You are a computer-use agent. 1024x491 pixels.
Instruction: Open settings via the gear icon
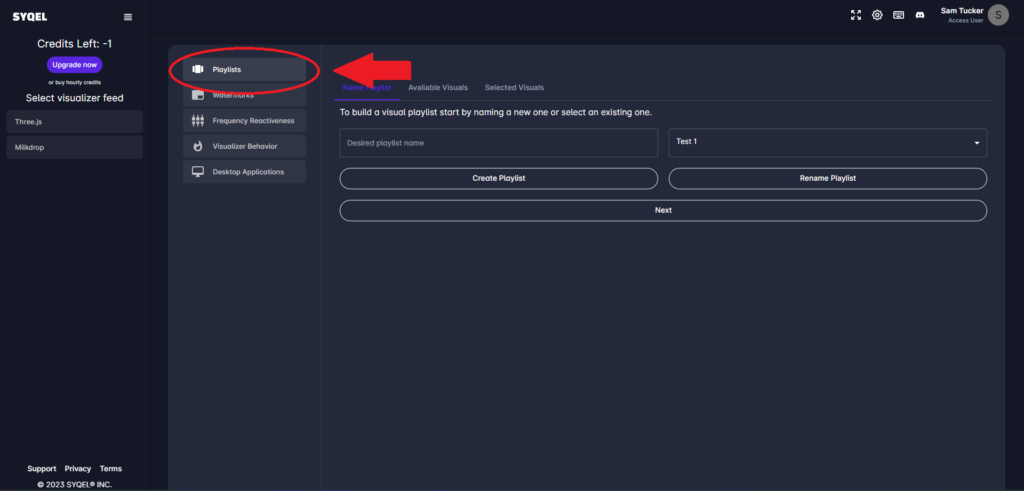(x=877, y=15)
